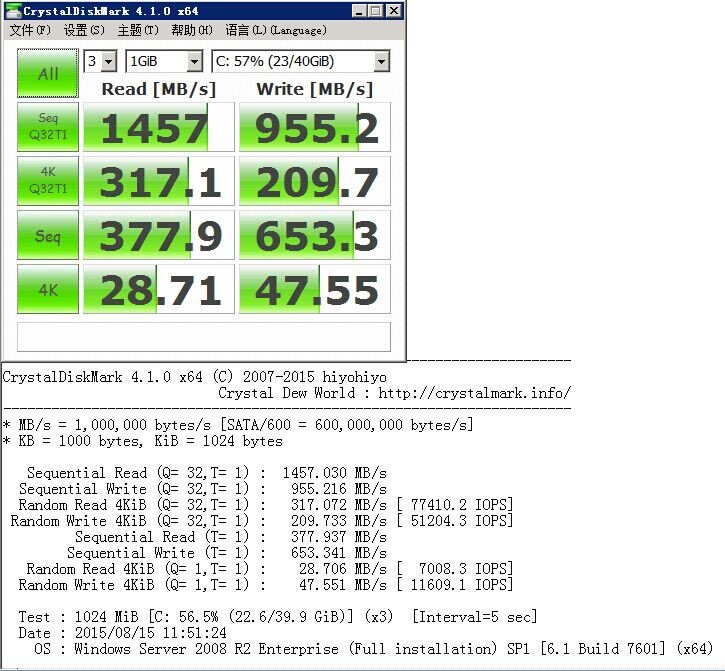Click the 4K write result 47.55
The image size is (725, 671).
[x=314, y=289]
